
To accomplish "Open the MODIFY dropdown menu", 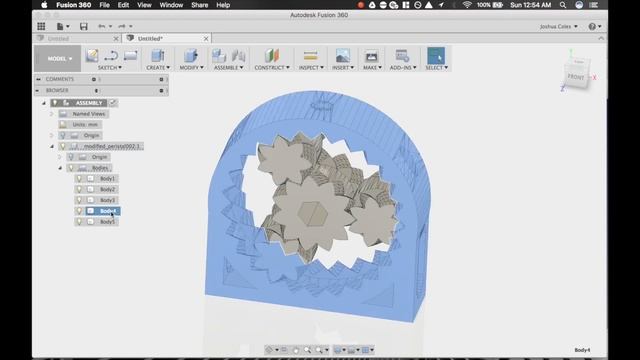I will point(191,67).
